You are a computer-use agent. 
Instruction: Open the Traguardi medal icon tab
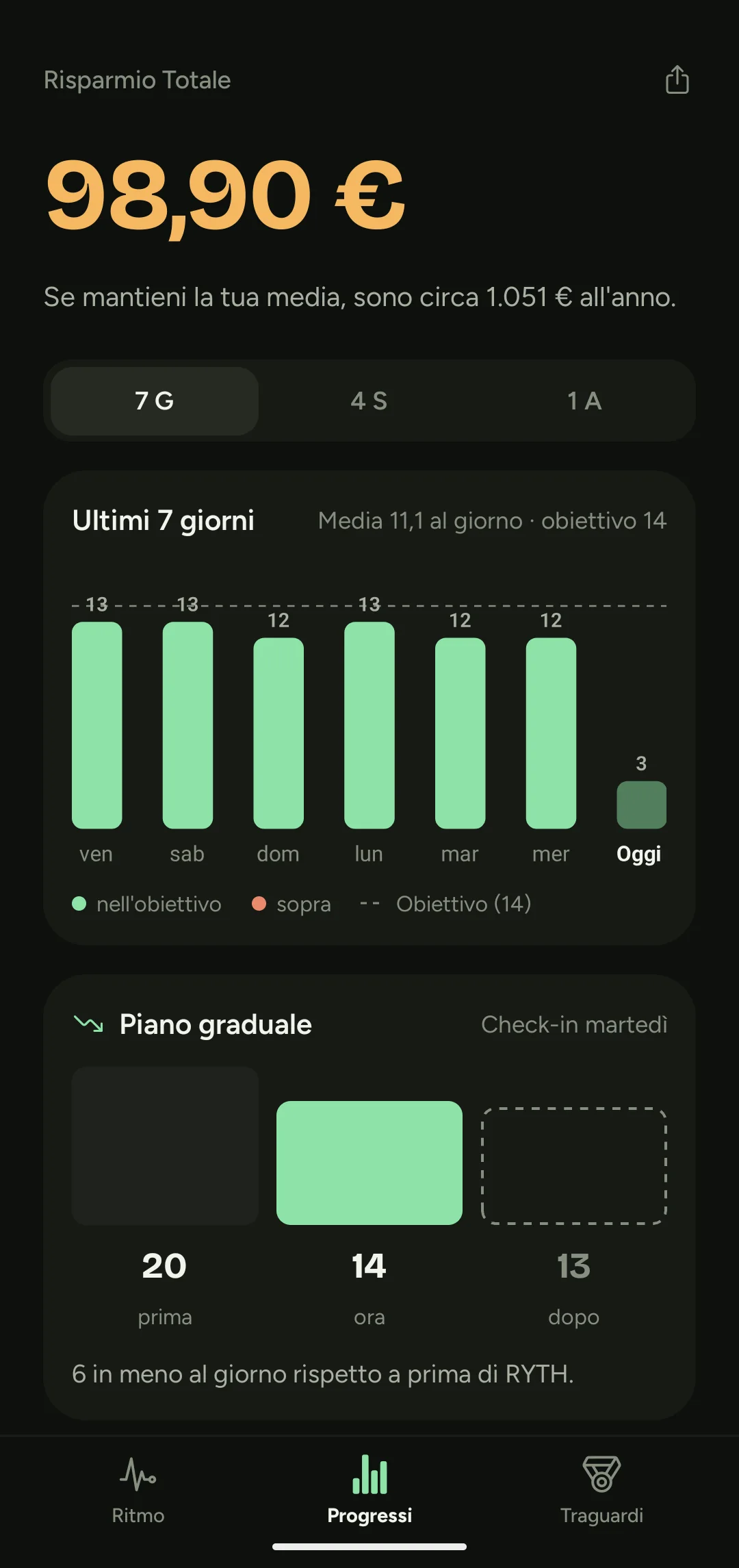tap(601, 1474)
